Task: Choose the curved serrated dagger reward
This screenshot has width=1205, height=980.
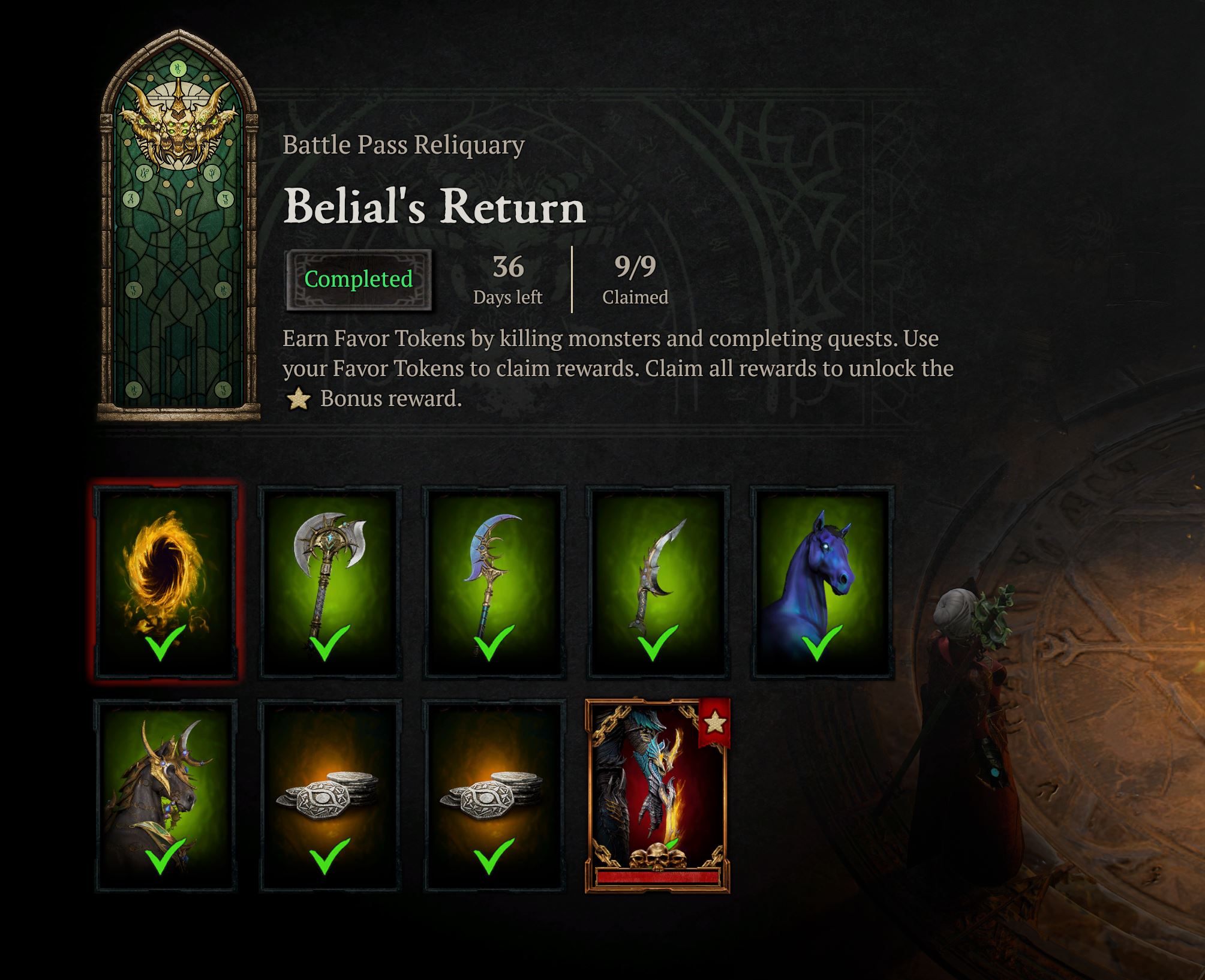Action: pos(658,581)
